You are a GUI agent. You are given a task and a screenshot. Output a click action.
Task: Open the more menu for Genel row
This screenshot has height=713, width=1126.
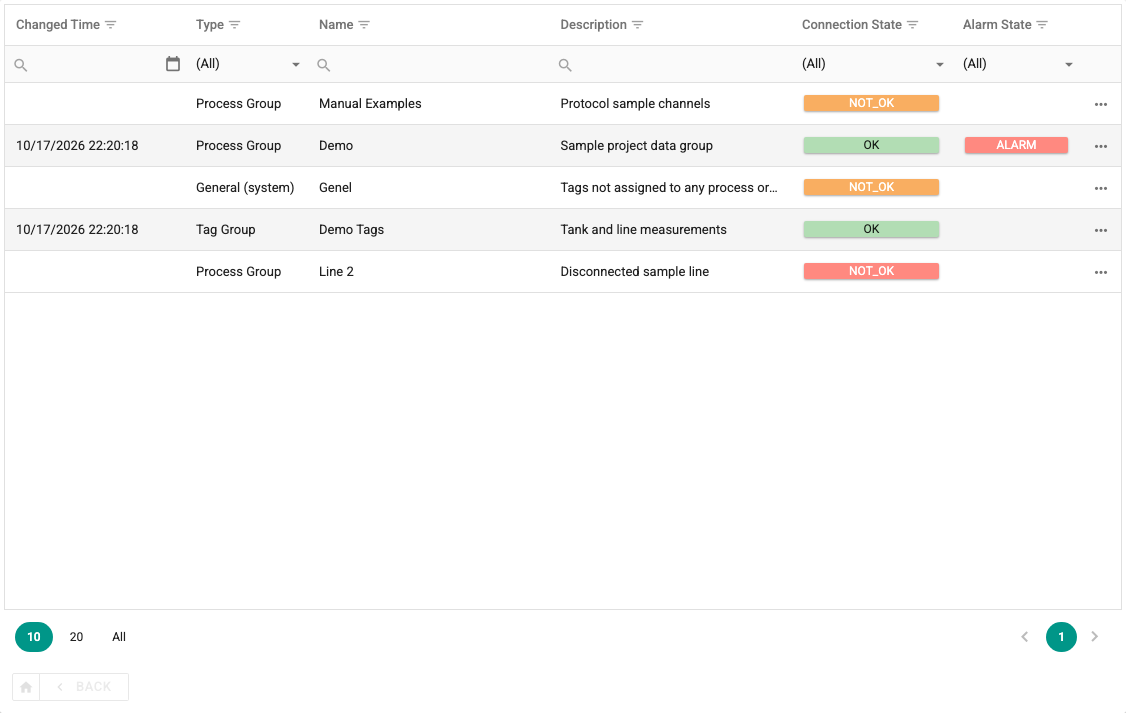[1101, 188]
